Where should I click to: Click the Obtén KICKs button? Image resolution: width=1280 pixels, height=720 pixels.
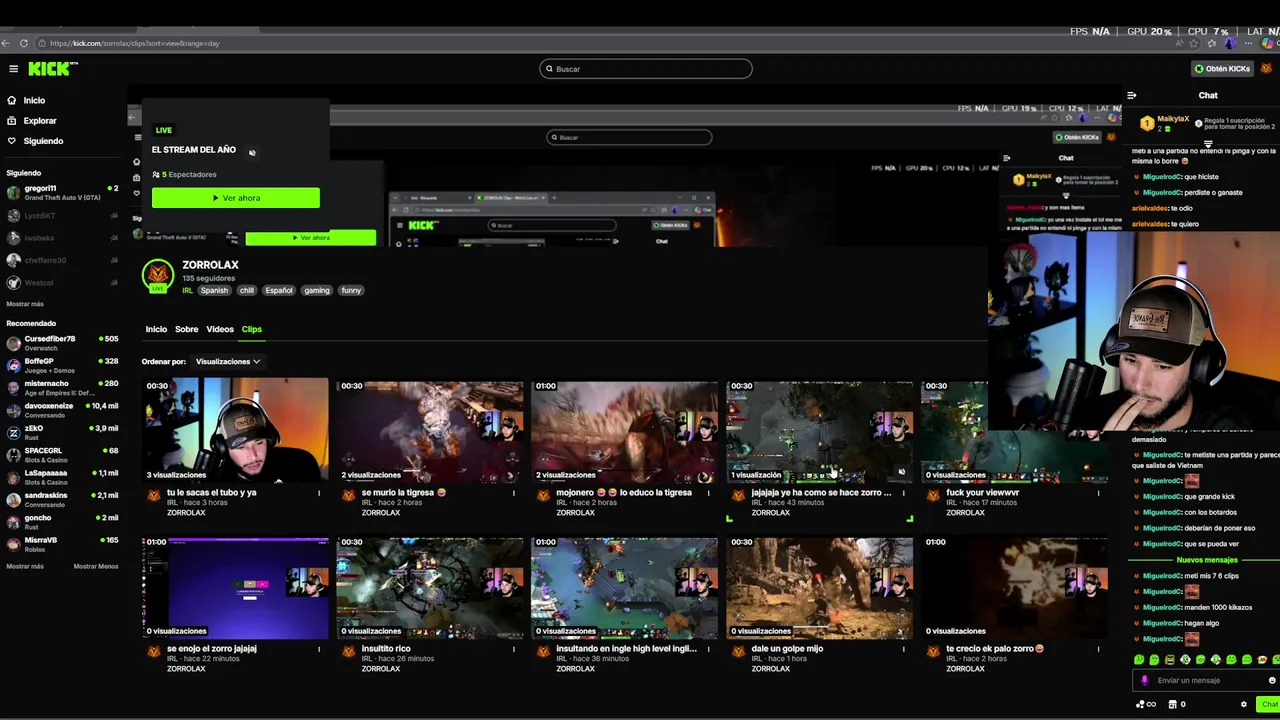click(1222, 69)
